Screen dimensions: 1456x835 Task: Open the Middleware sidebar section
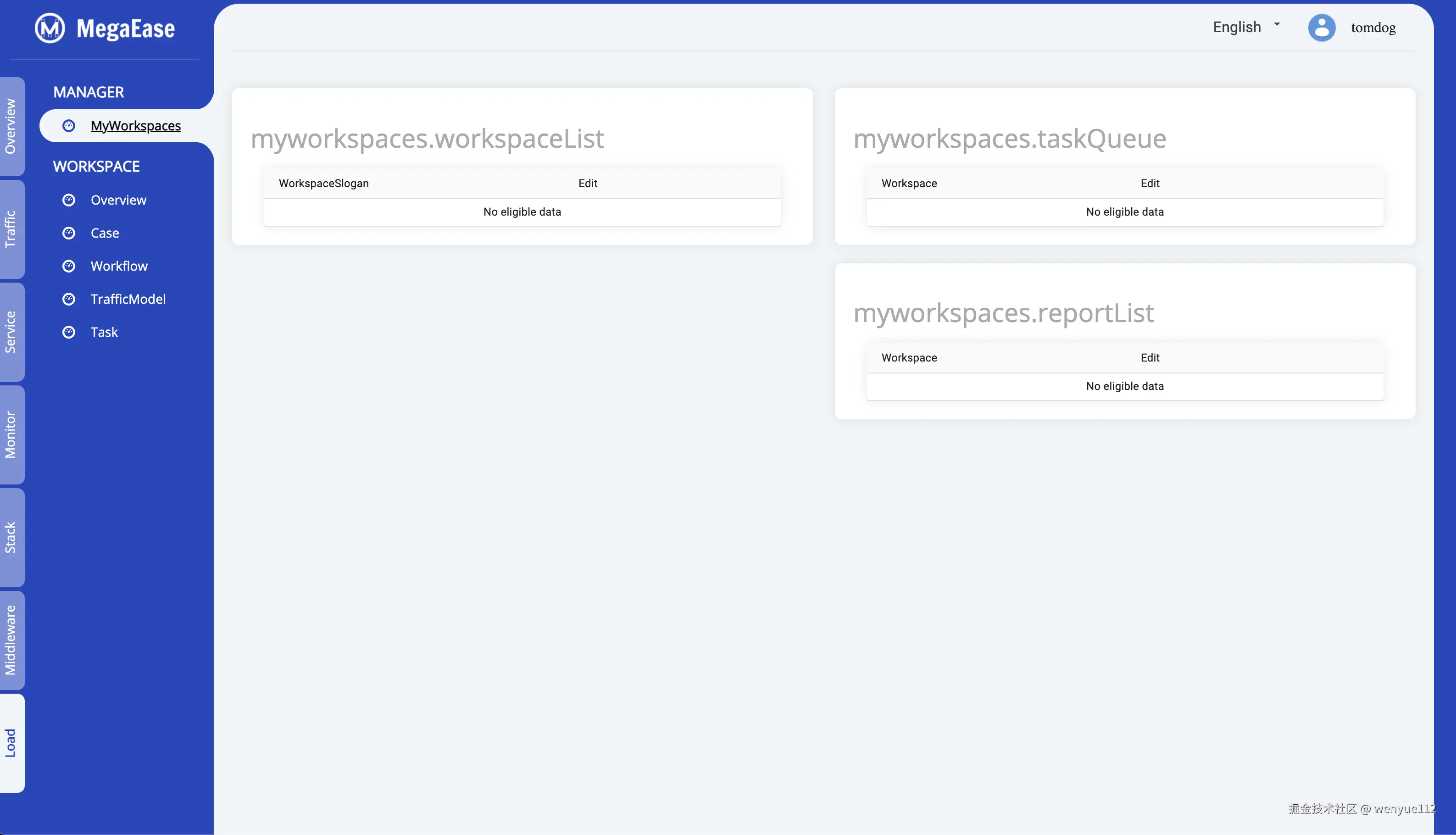click(x=11, y=640)
